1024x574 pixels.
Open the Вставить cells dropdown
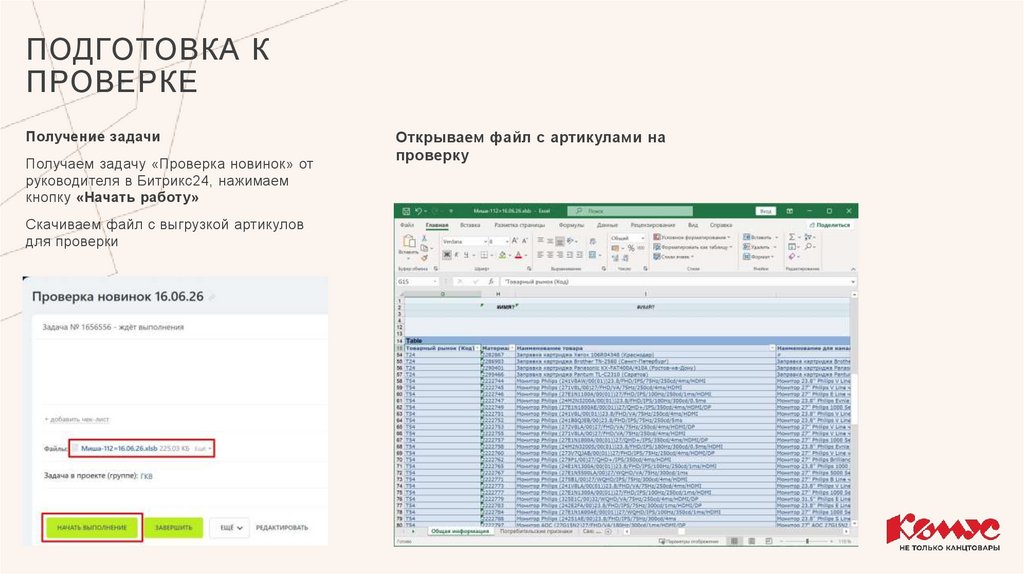[760, 237]
